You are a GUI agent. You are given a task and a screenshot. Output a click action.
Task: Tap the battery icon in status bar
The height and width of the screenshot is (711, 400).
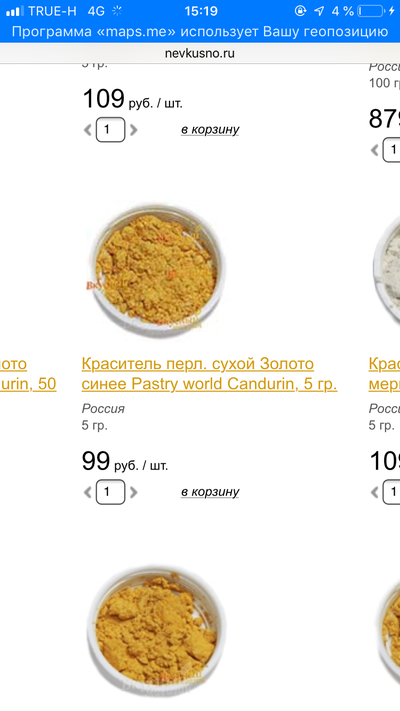[371, 11]
